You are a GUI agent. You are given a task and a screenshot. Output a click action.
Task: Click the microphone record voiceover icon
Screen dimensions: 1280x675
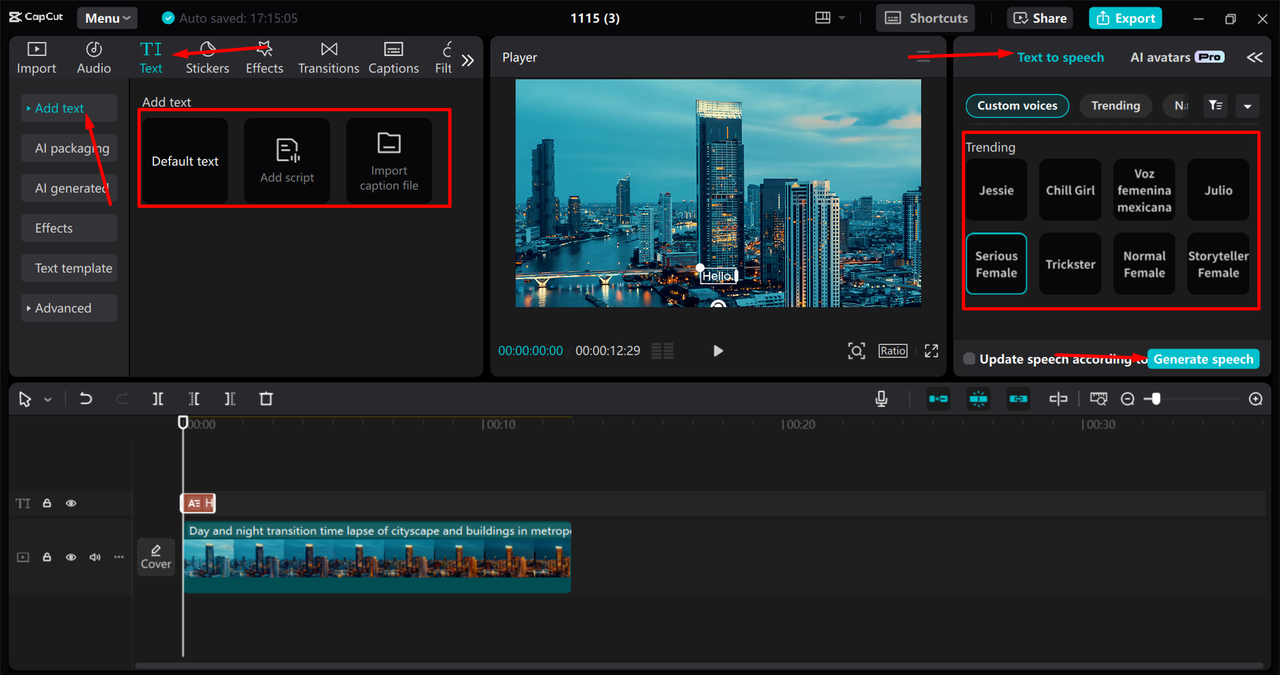[881, 399]
